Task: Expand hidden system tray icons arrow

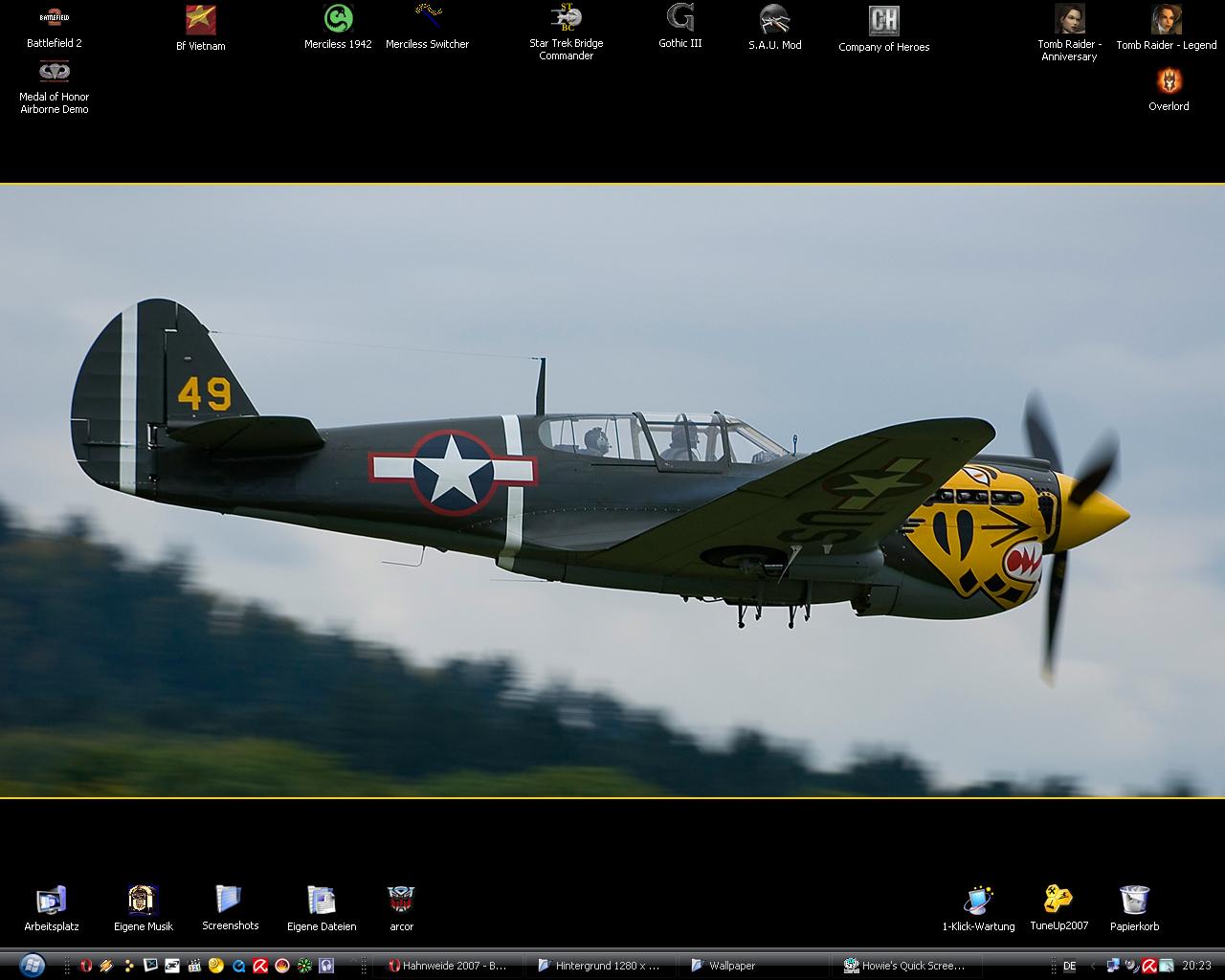Action: pos(1093,966)
